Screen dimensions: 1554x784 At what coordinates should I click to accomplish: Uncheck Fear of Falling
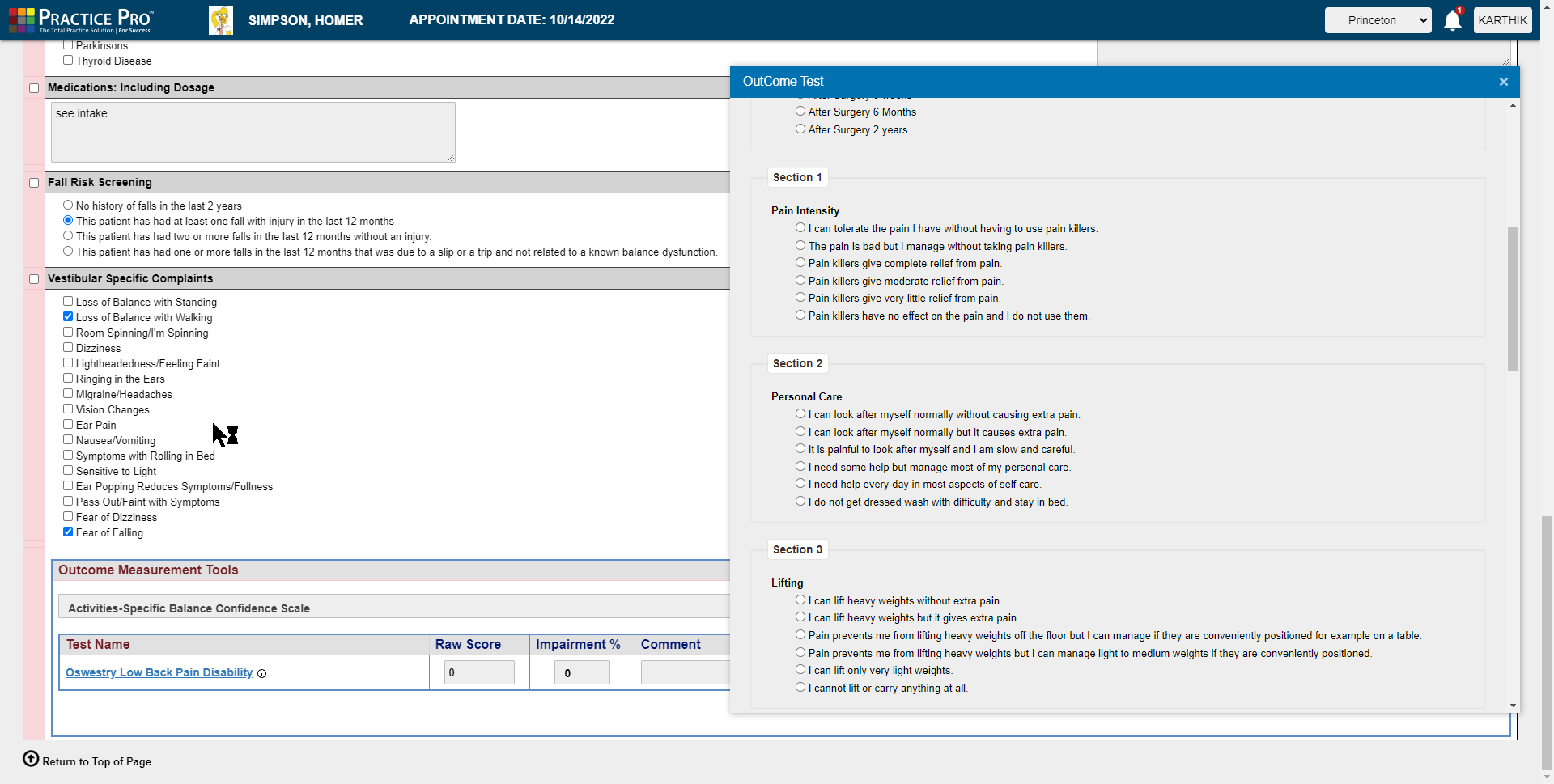(68, 532)
